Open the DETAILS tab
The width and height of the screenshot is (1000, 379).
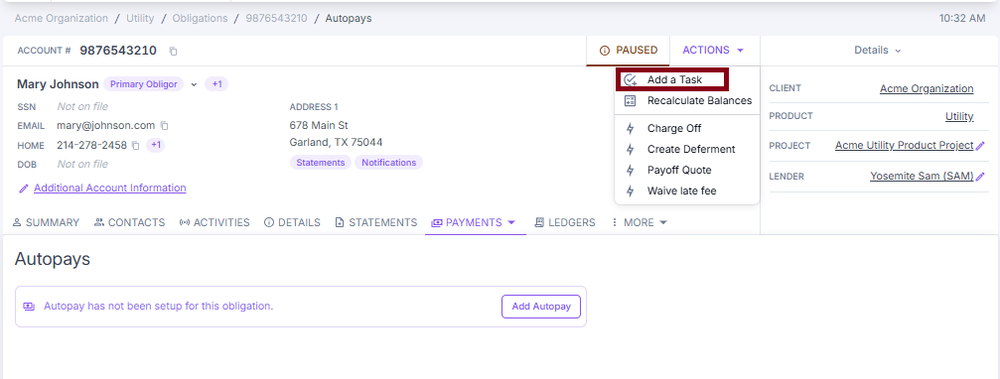pos(292,223)
